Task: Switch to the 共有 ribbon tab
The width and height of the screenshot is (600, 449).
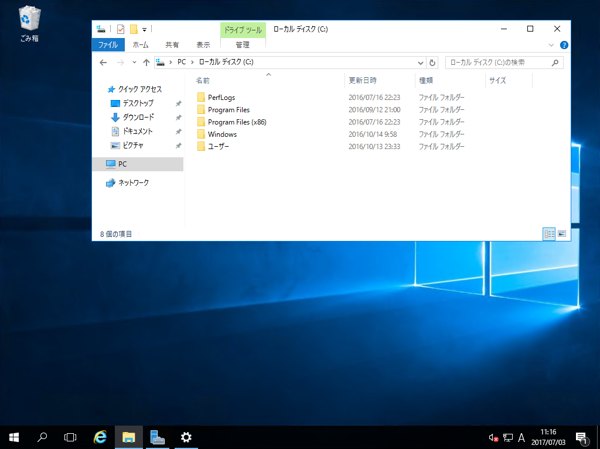Action: click(x=172, y=45)
